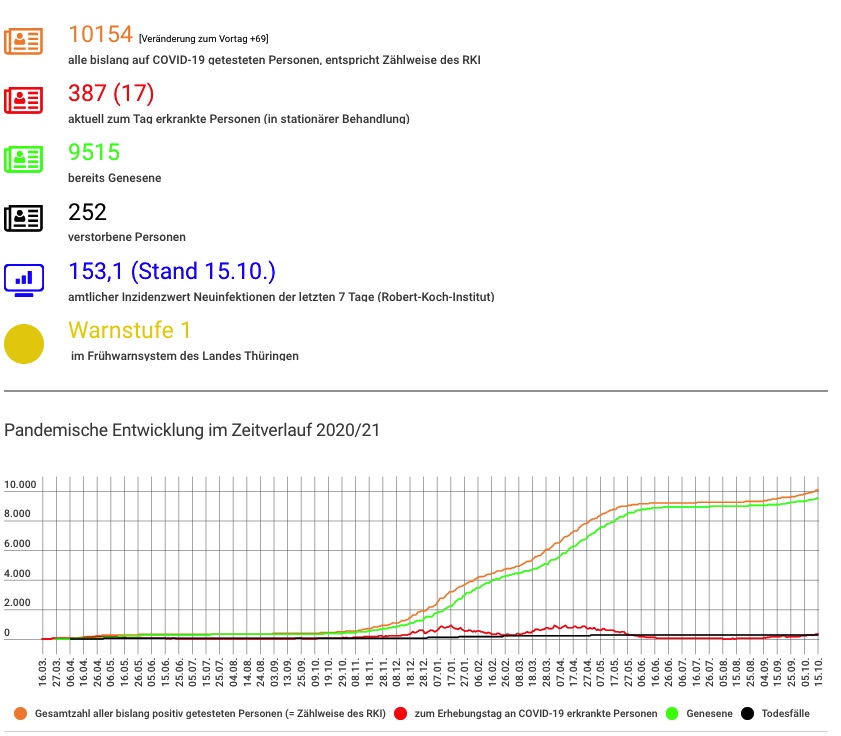
Task: Toggle the zum Erhebungstag erkrankte Personen legend label
Action: click(x=536, y=713)
